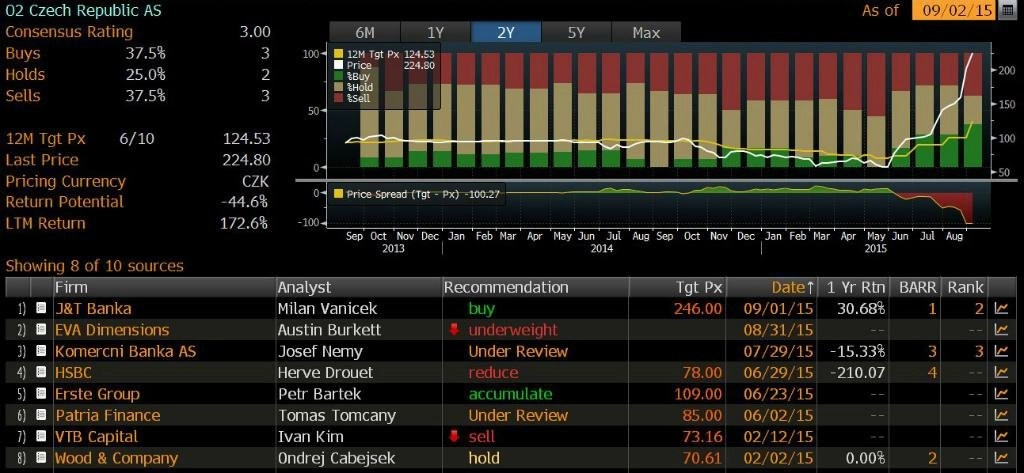This screenshot has width=1024, height=473.
Task: Sort the table by Rank column
Action: [965, 287]
